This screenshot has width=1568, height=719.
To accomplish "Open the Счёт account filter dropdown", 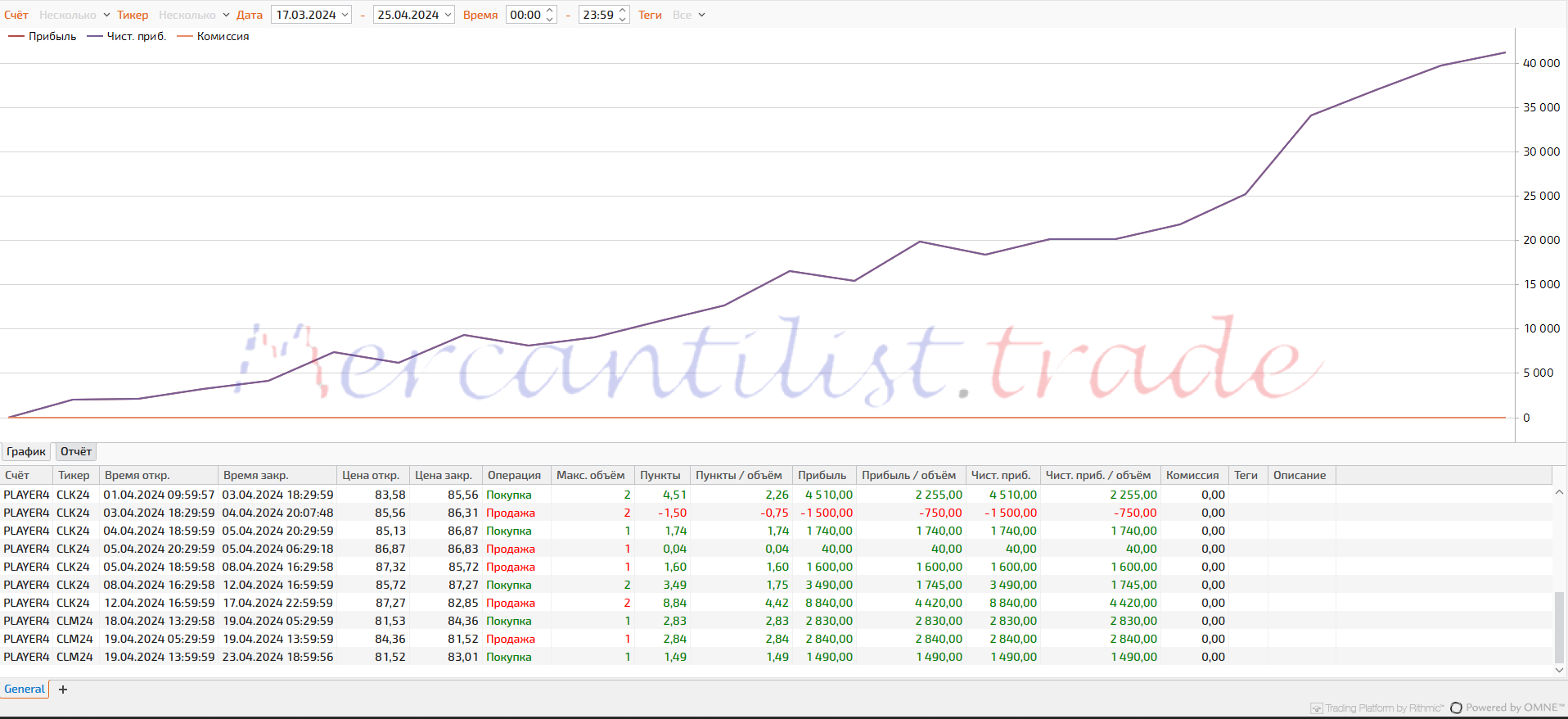I will point(74,16).
